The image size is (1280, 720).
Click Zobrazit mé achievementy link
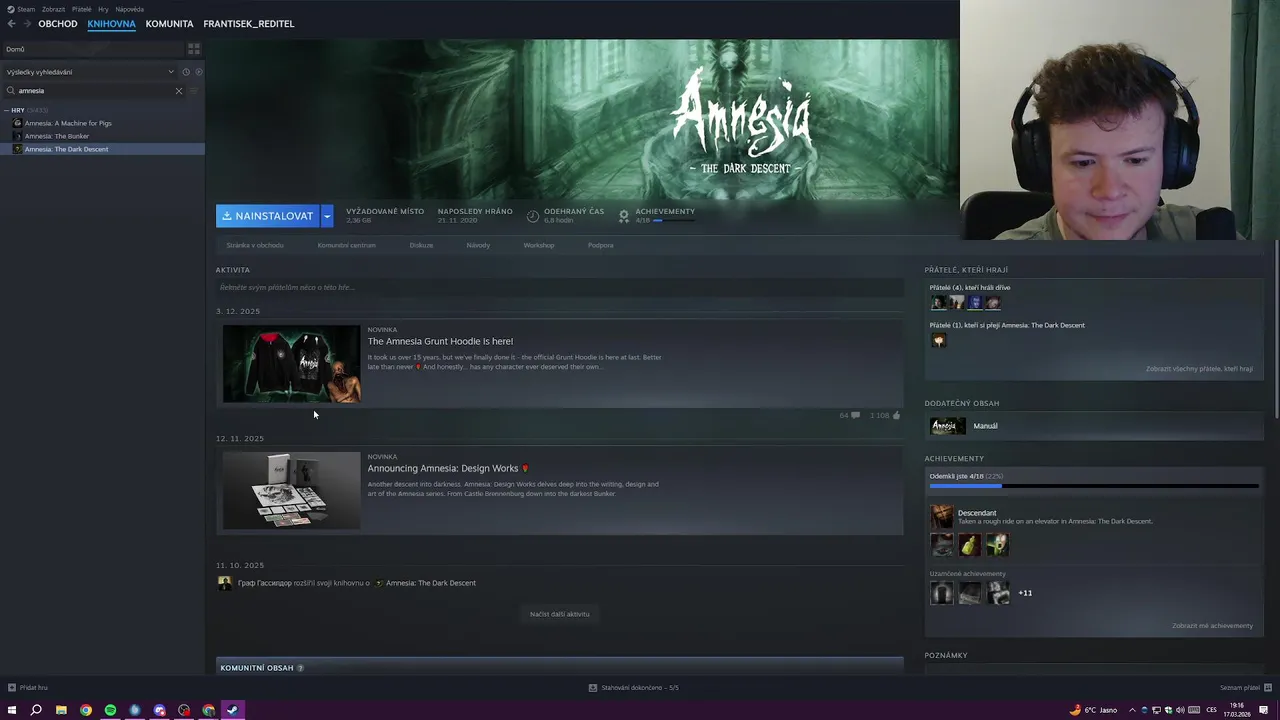pos(1212,626)
